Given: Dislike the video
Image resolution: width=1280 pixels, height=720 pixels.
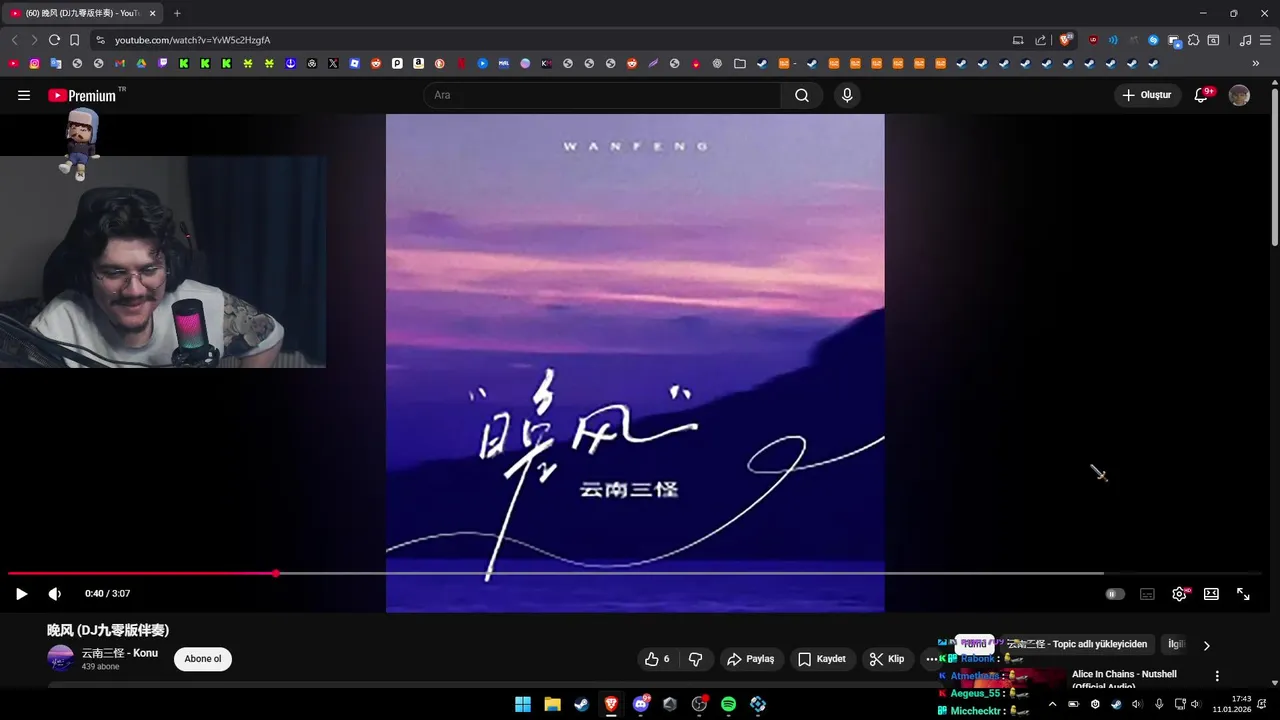Looking at the screenshot, I should pos(695,659).
